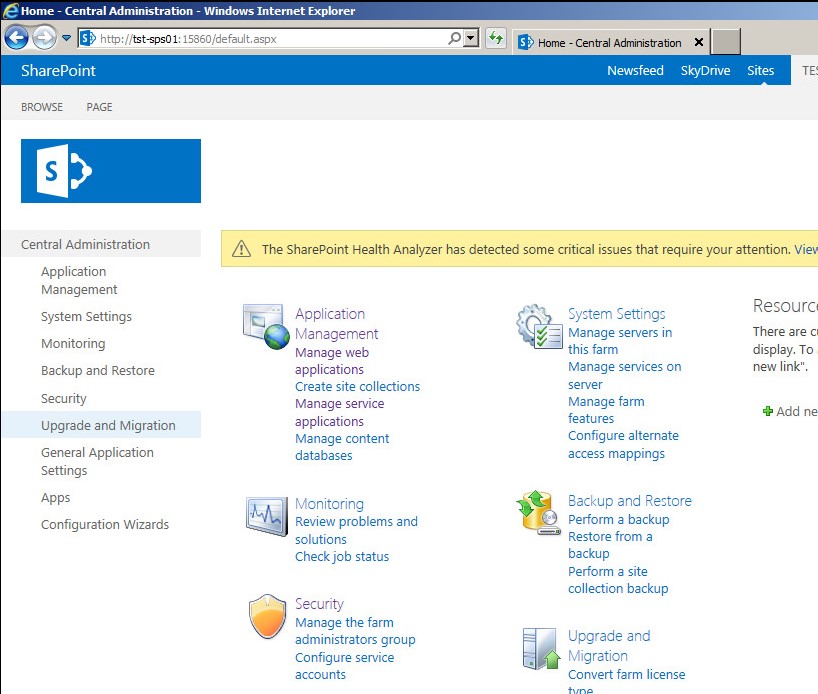Open General Application Settings in left navigation
818x694 pixels.
pos(98,461)
